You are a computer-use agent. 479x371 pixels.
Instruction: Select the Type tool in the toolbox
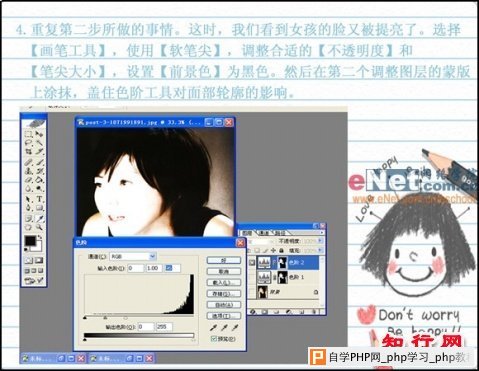click(x=39, y=199)
